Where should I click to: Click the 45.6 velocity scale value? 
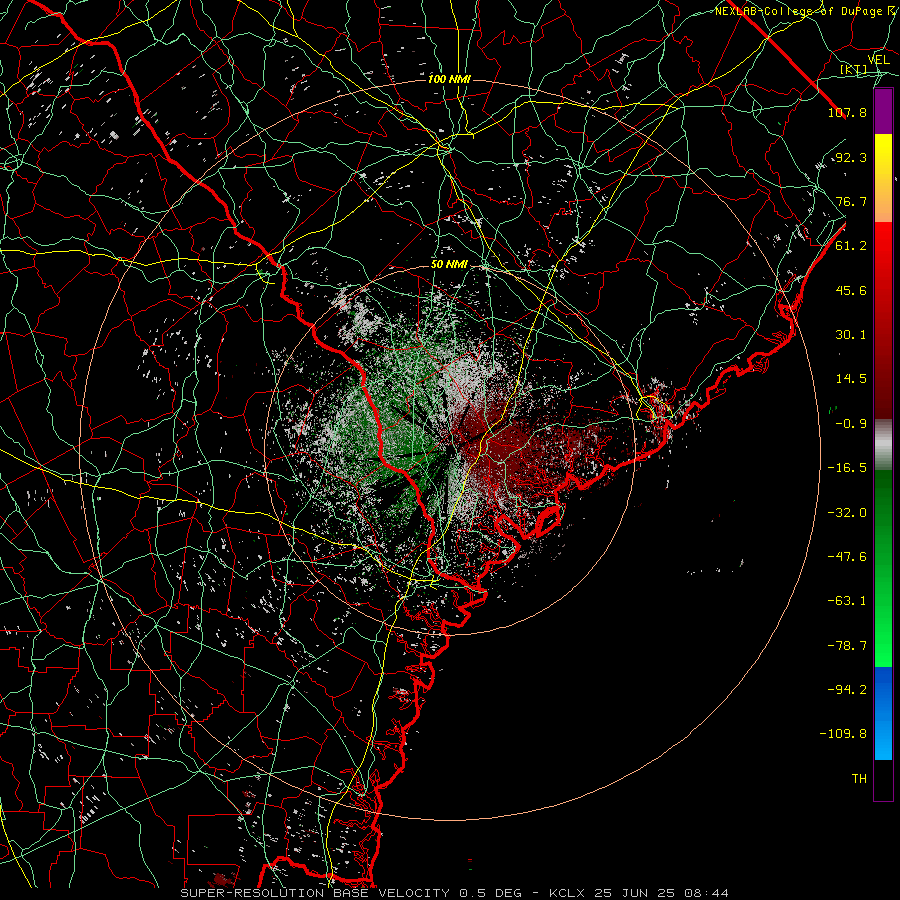[x=851, y=290]
